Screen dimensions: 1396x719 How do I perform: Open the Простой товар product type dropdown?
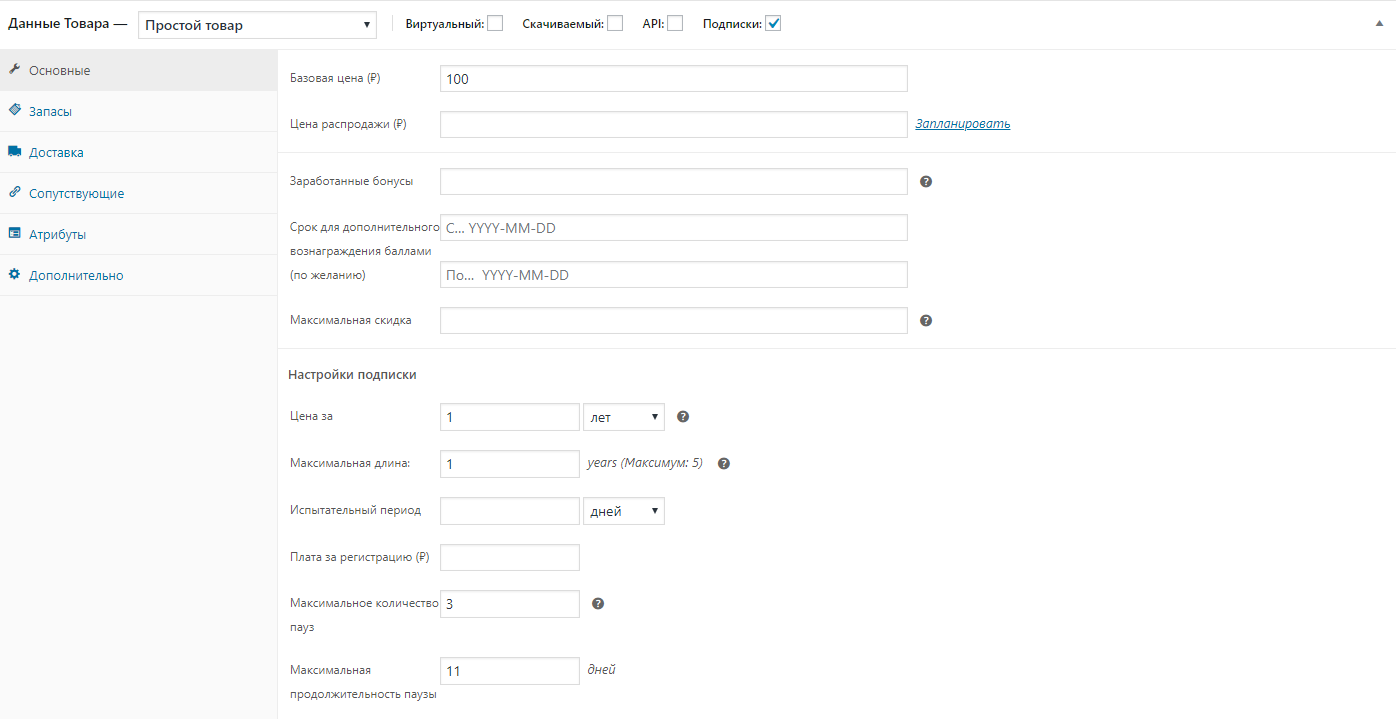[x=257, y=25]
